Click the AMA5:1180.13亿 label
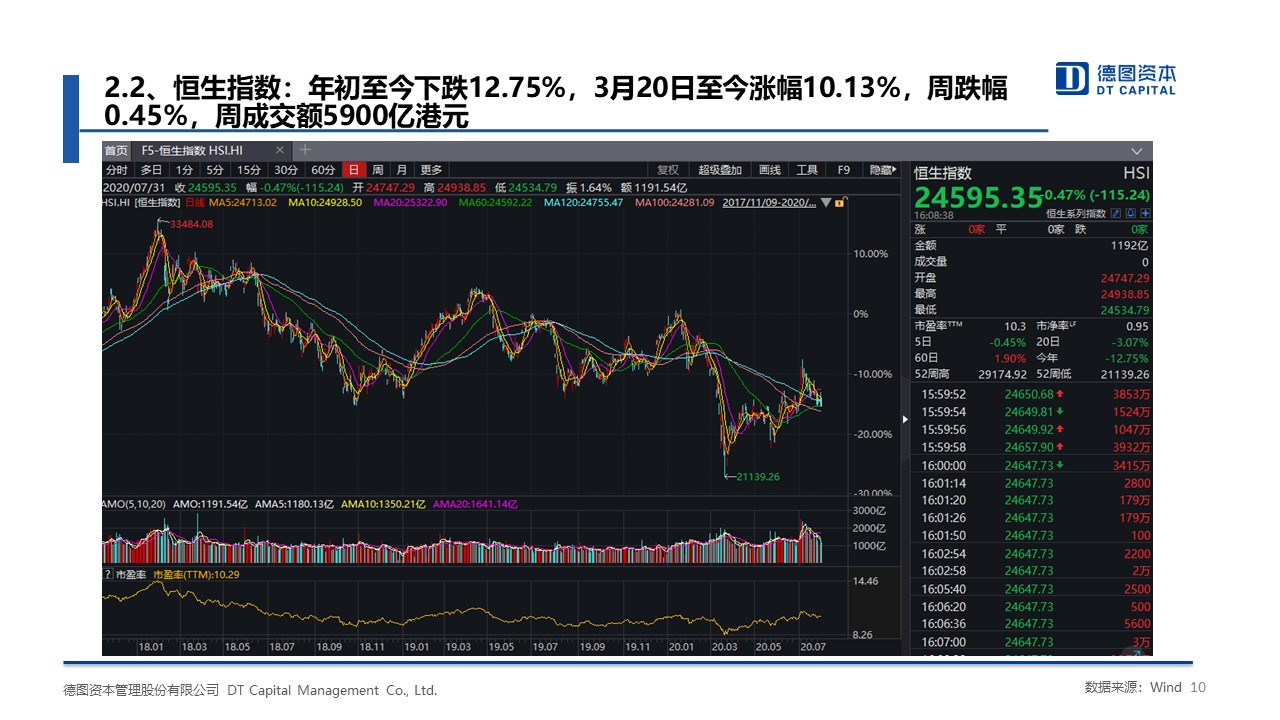The width and height of the screenshot is (1280, 720). click(x=294, y=505)
